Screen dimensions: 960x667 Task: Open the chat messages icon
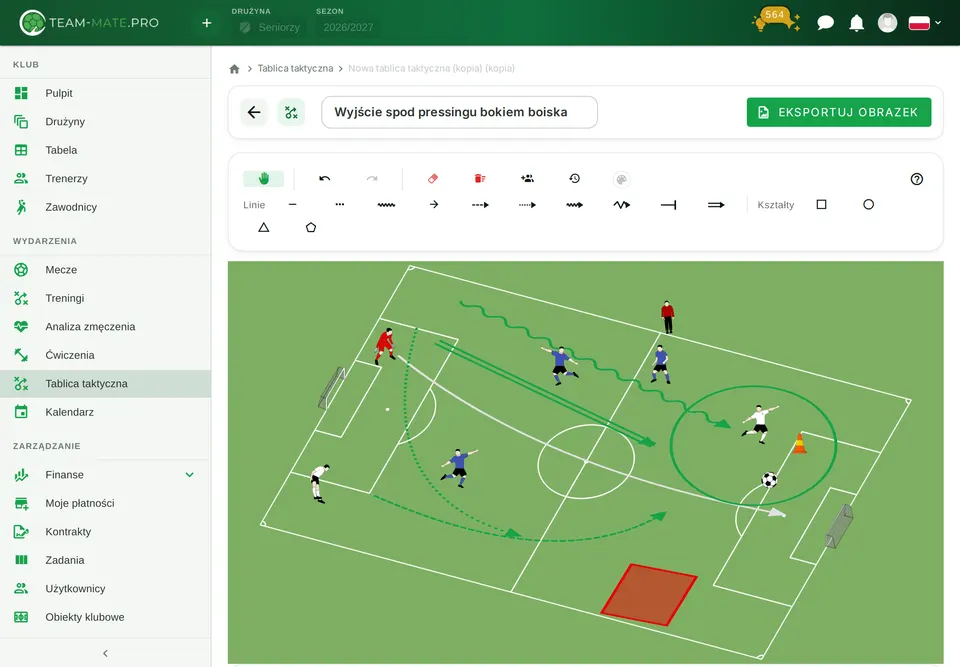coord(825,23)
